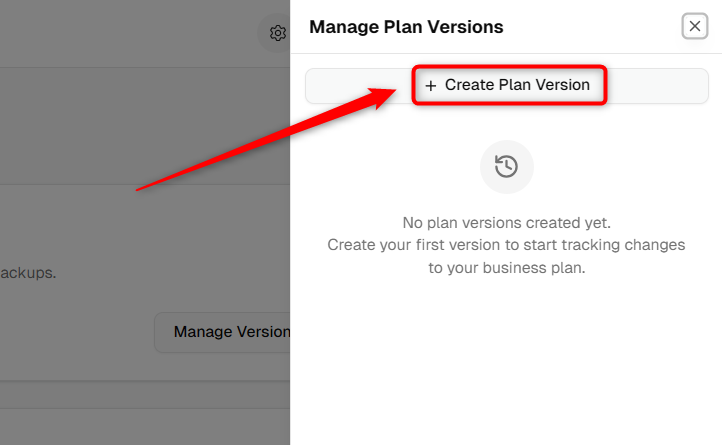Image resolution: width=722 pixels, height=445 pixels.
Task: Click the history clock icon
Action: click(507, 166)
